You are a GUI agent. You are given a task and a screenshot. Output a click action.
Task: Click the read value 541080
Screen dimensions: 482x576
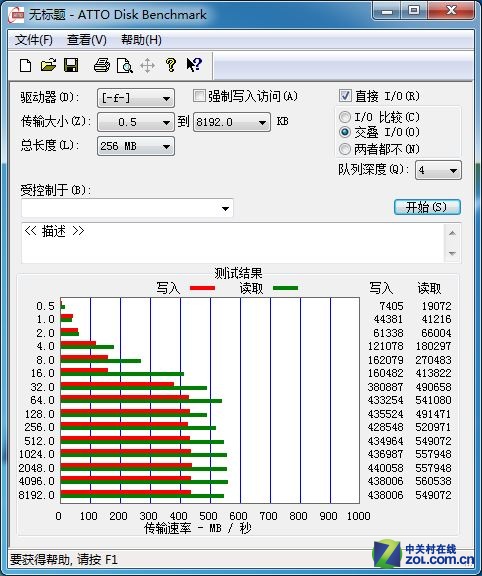tap(434, 400)
